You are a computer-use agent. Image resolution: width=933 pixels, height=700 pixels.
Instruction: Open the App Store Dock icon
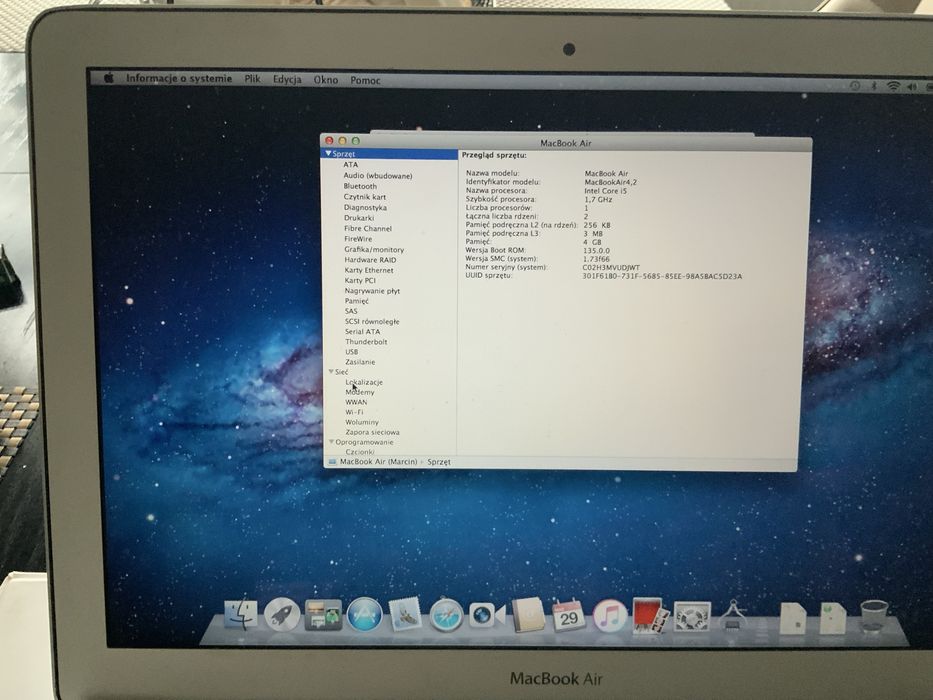[x=365, y=615]
